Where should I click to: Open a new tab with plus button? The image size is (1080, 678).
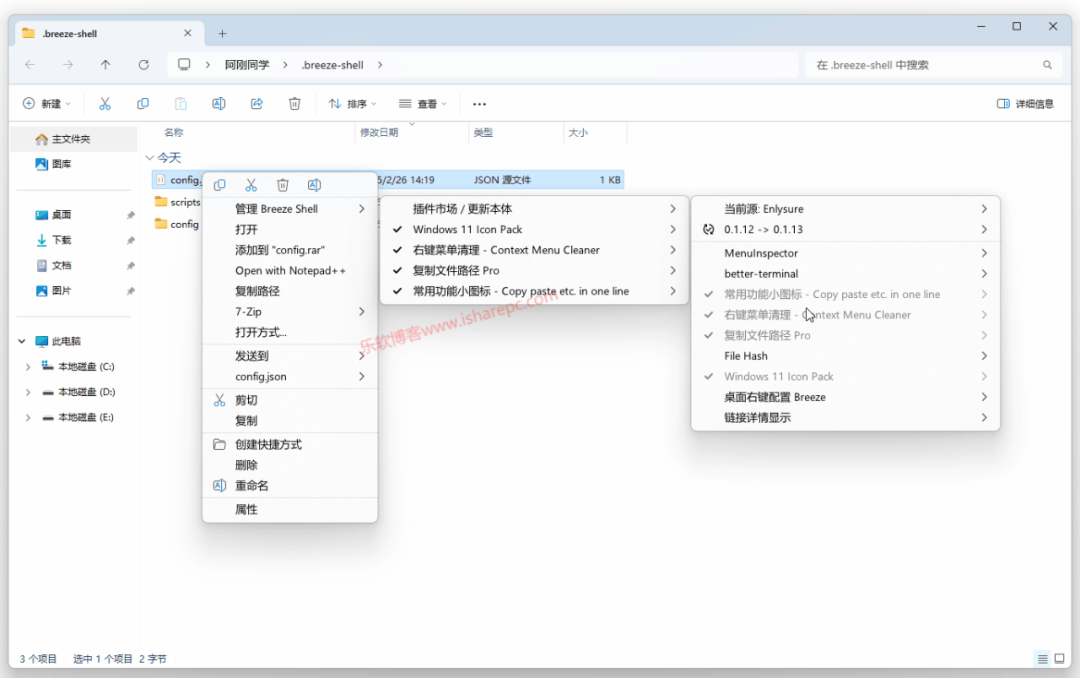click(x=222, y=33)
